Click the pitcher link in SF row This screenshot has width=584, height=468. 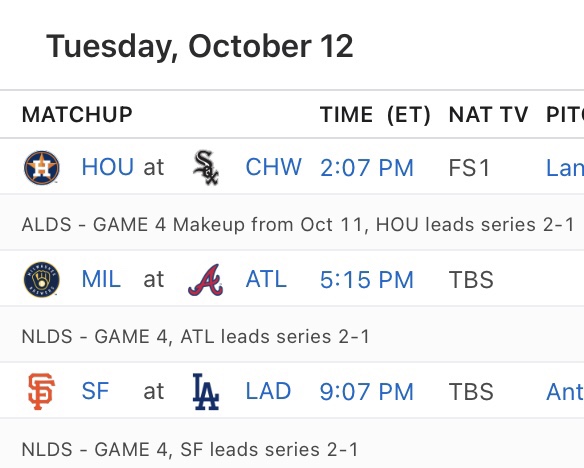pos(565,392)
